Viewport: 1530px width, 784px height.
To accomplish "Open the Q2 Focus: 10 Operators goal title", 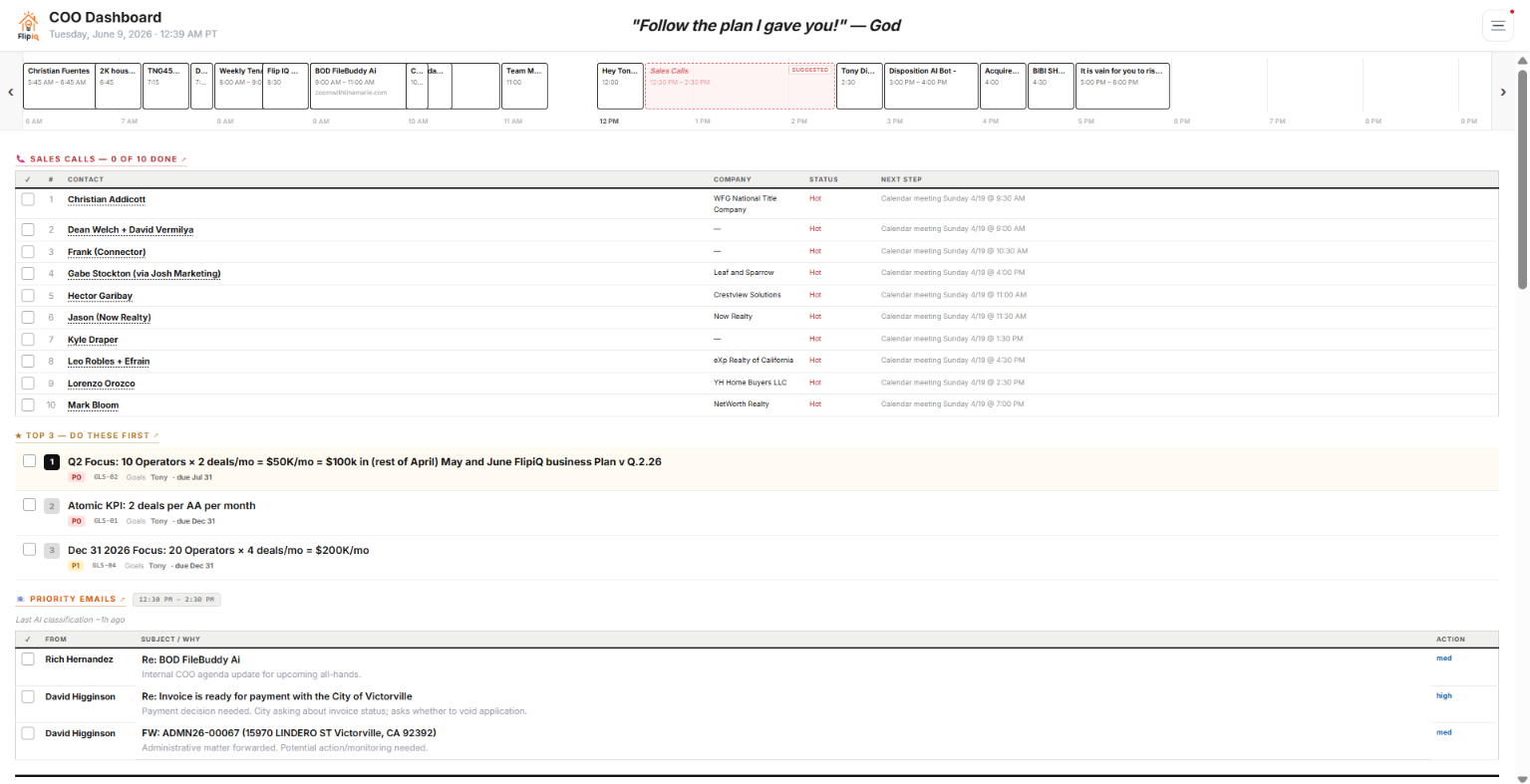I will tap(365, 462).
